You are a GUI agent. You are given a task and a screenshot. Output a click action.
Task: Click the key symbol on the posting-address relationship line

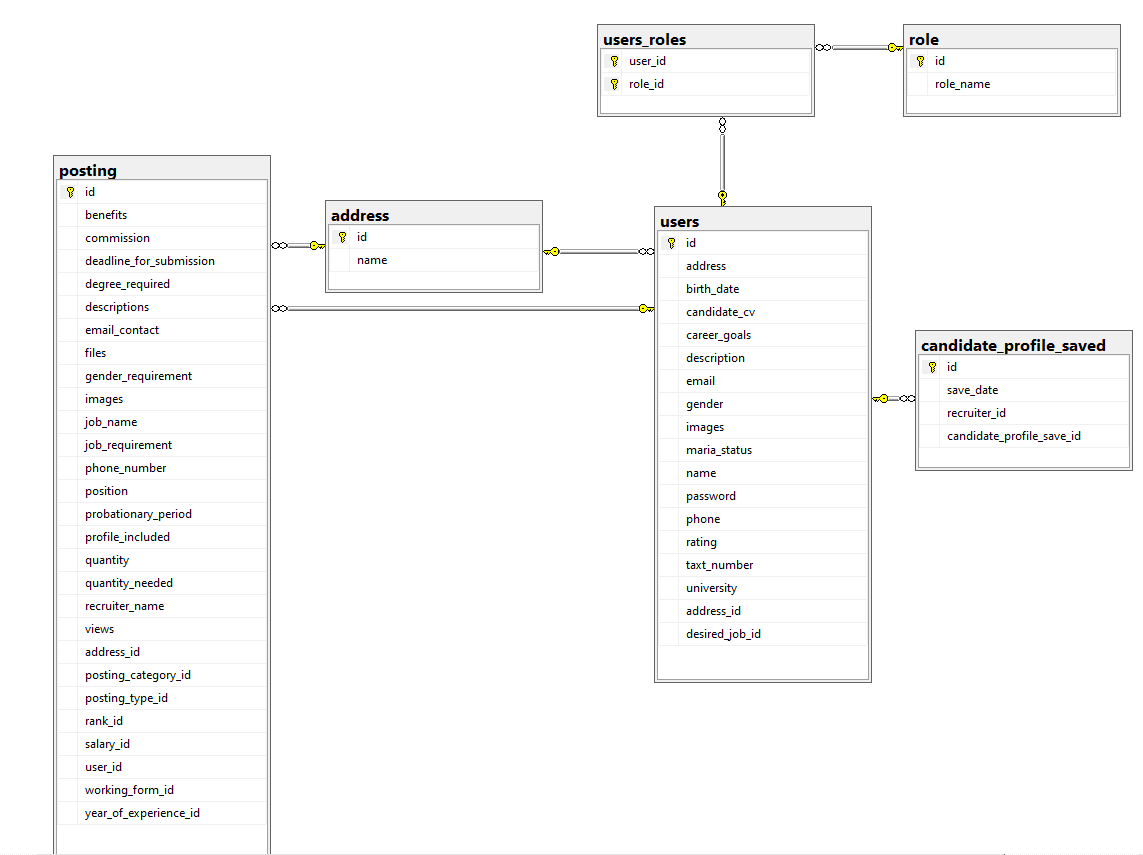(x=314, y=243)
